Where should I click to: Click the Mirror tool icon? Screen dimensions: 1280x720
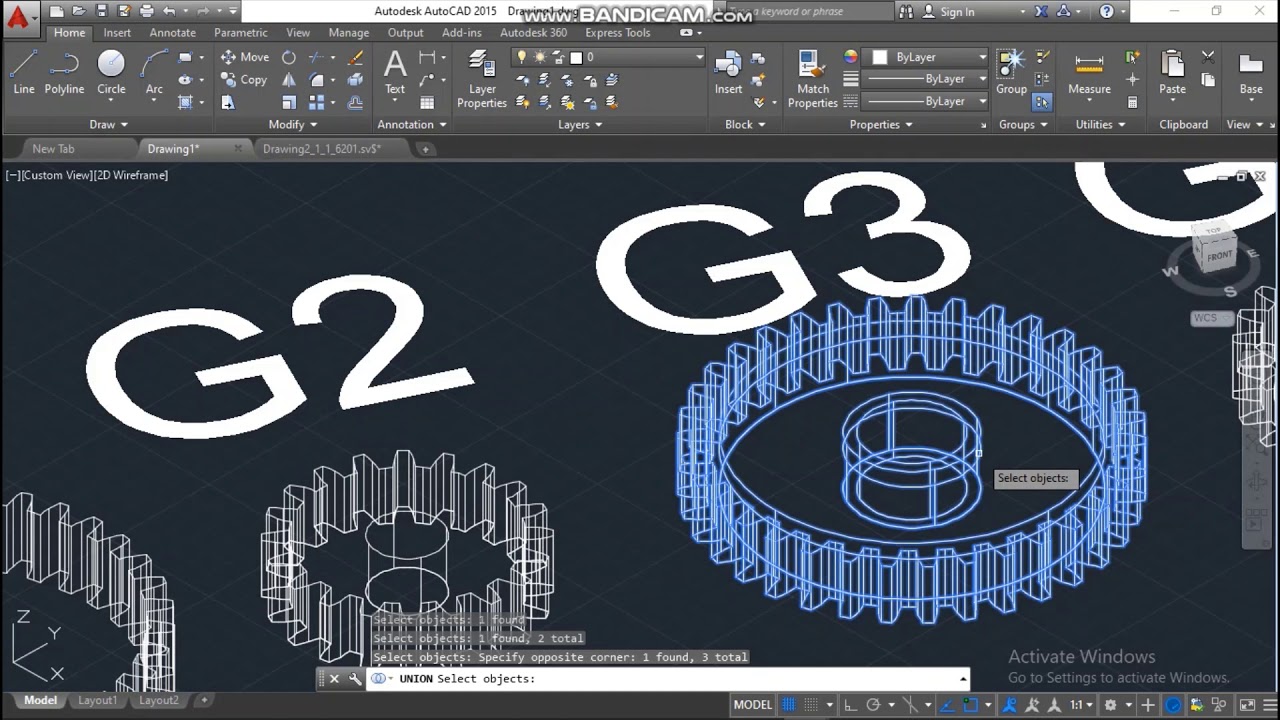289,79
